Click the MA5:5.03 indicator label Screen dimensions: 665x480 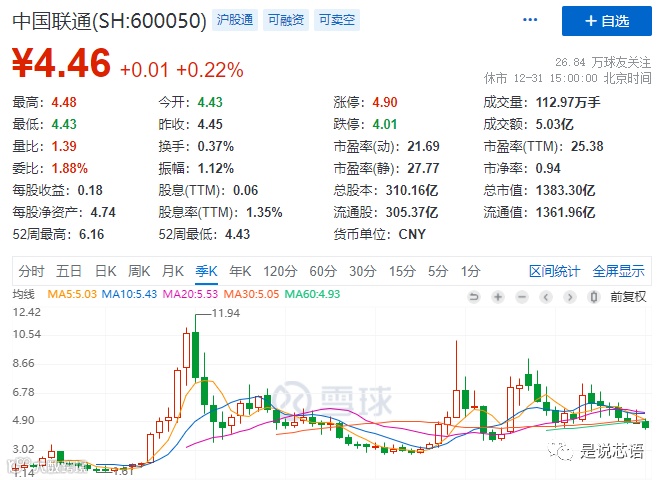pos(72,294)
